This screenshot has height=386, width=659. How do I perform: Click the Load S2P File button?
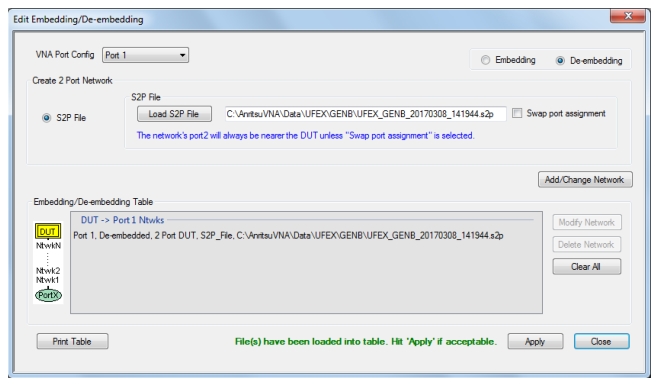(x=174, y=114)
